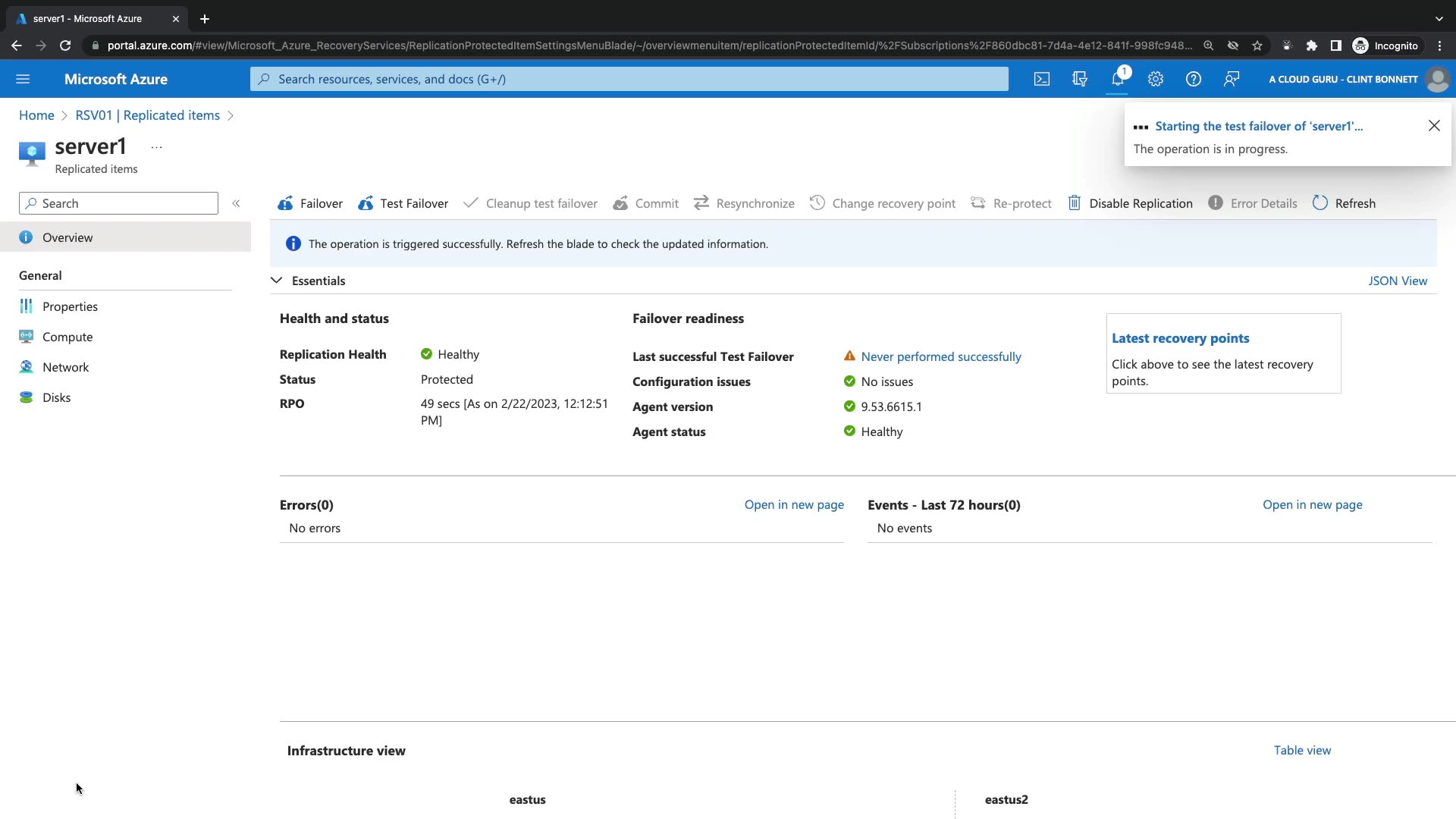
Task: Focus the global Azure search box
Action: click(x=629, y=79)
